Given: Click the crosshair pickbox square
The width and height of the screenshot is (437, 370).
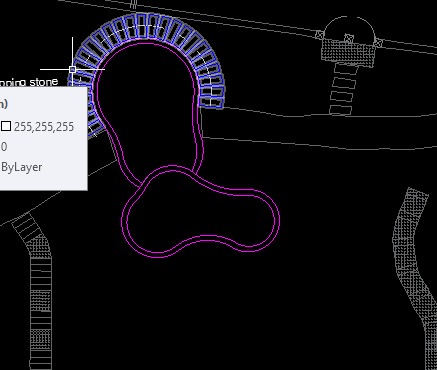Looking at the screenshot, I should click(x=72, y=69).
